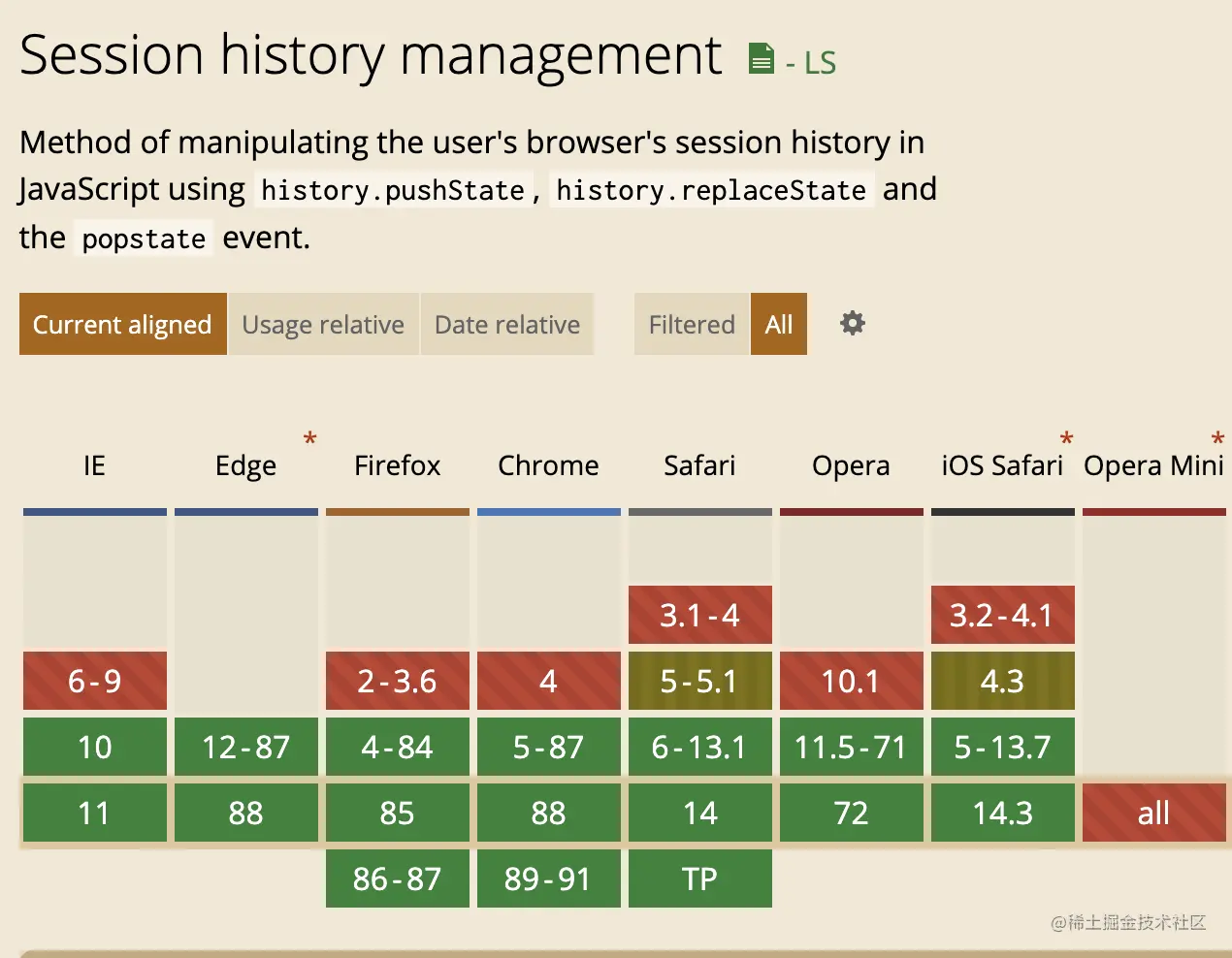Click the history.pushState code snippet
This screenshot has width=1232, height=958.
(393, 190)
